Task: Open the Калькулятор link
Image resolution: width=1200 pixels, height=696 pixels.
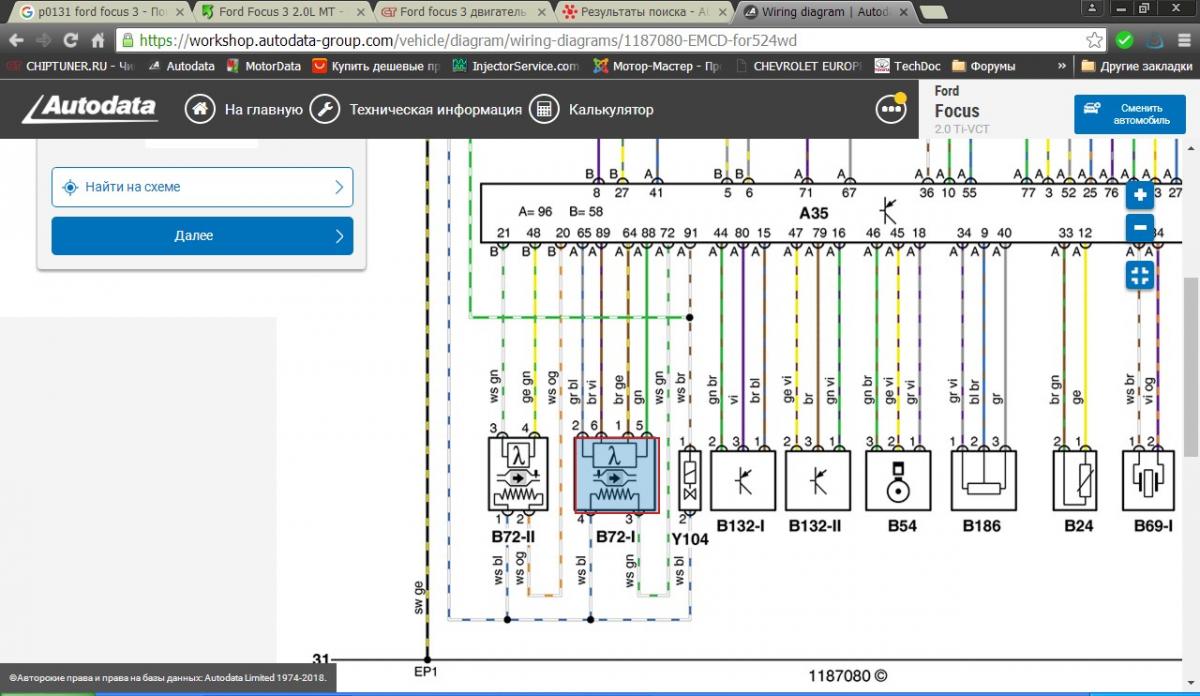Action: [x=611, y=110]
